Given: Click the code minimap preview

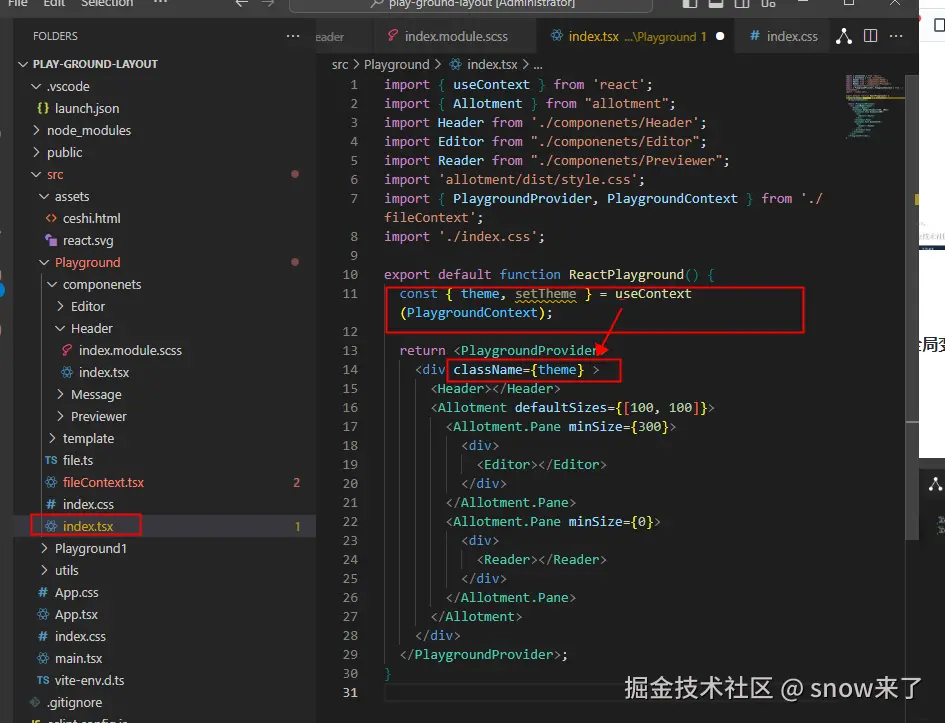Looking at the screenshot, I should coord(873,106).
